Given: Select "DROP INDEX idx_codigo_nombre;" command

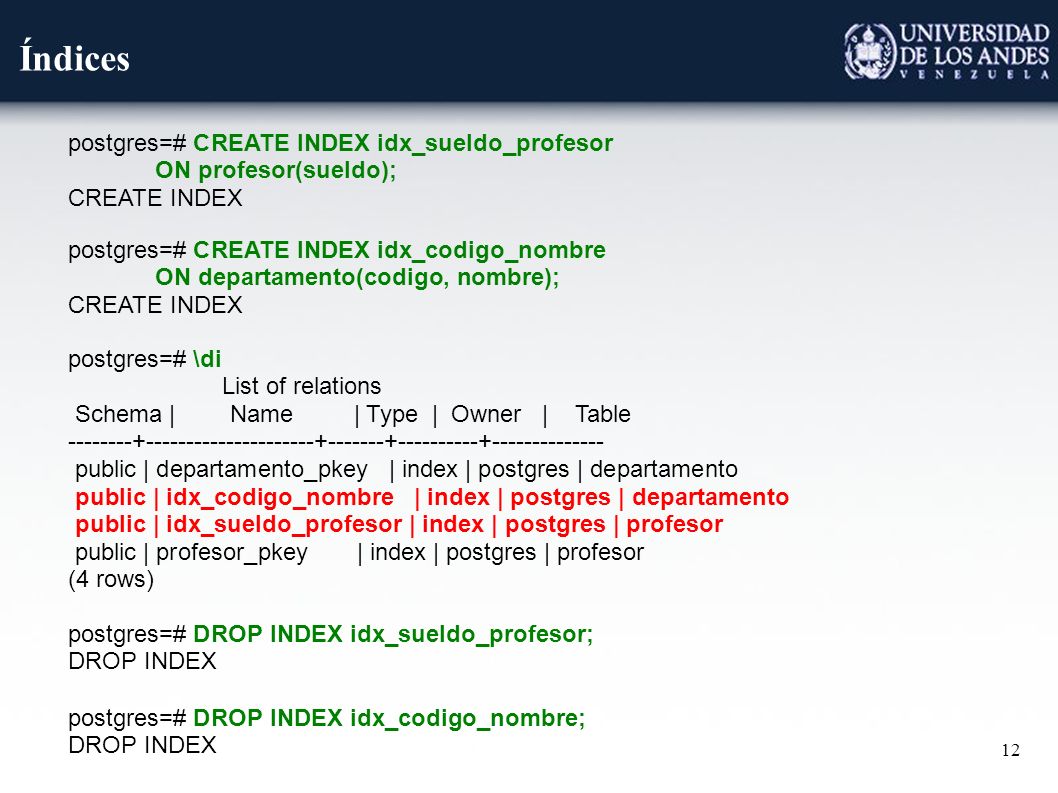Looking at the screenshot, I should pyautogui.click(x=389, y=718).
